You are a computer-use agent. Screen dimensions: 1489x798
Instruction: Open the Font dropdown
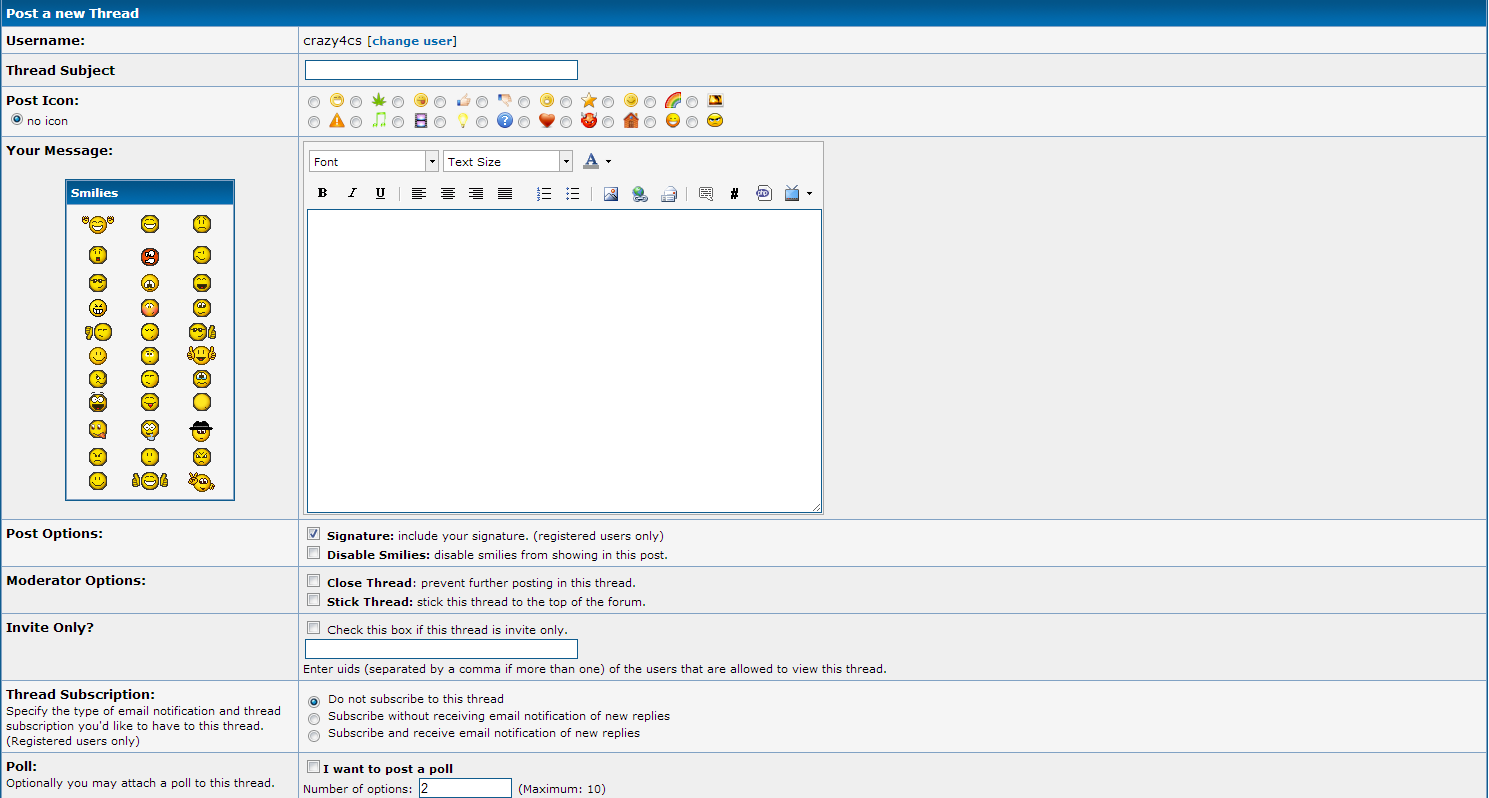[373, 161]
